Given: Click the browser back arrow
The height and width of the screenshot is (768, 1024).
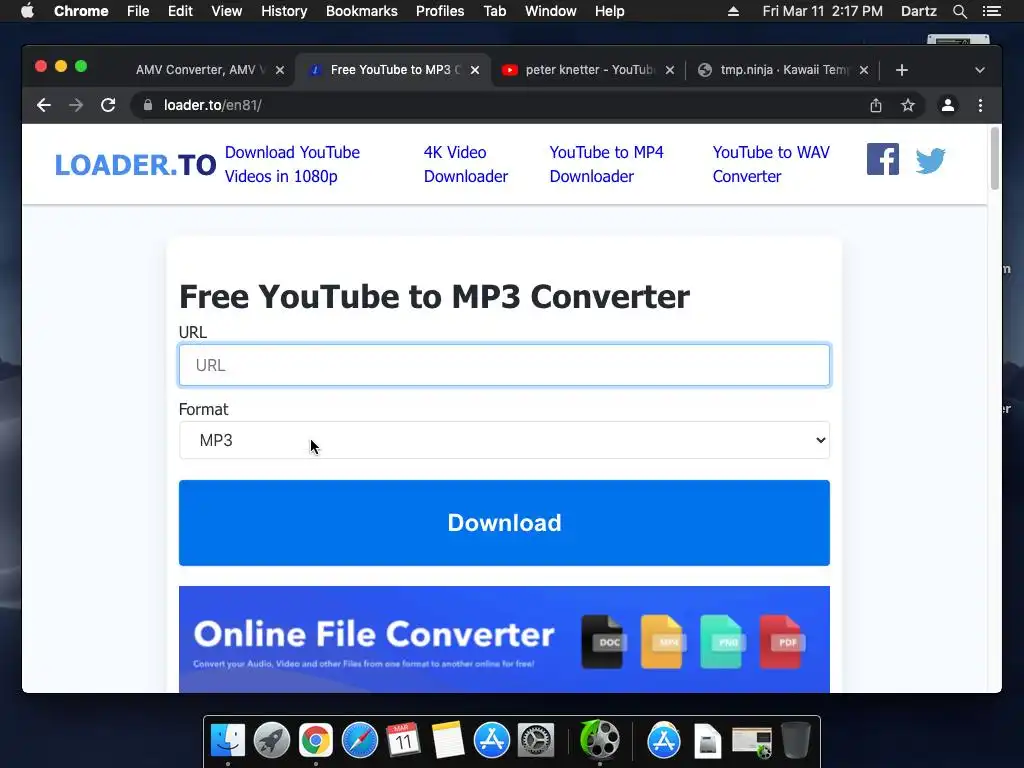Looking at the screenshot, I should pyautogui.click(x=44, y=105).
